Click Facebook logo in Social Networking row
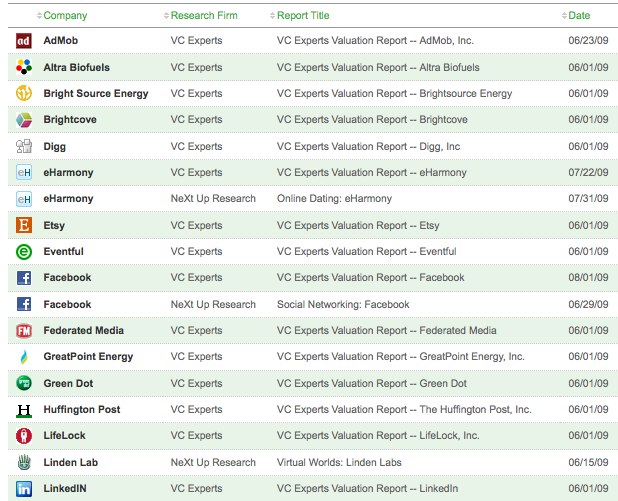 pos(24,304)
